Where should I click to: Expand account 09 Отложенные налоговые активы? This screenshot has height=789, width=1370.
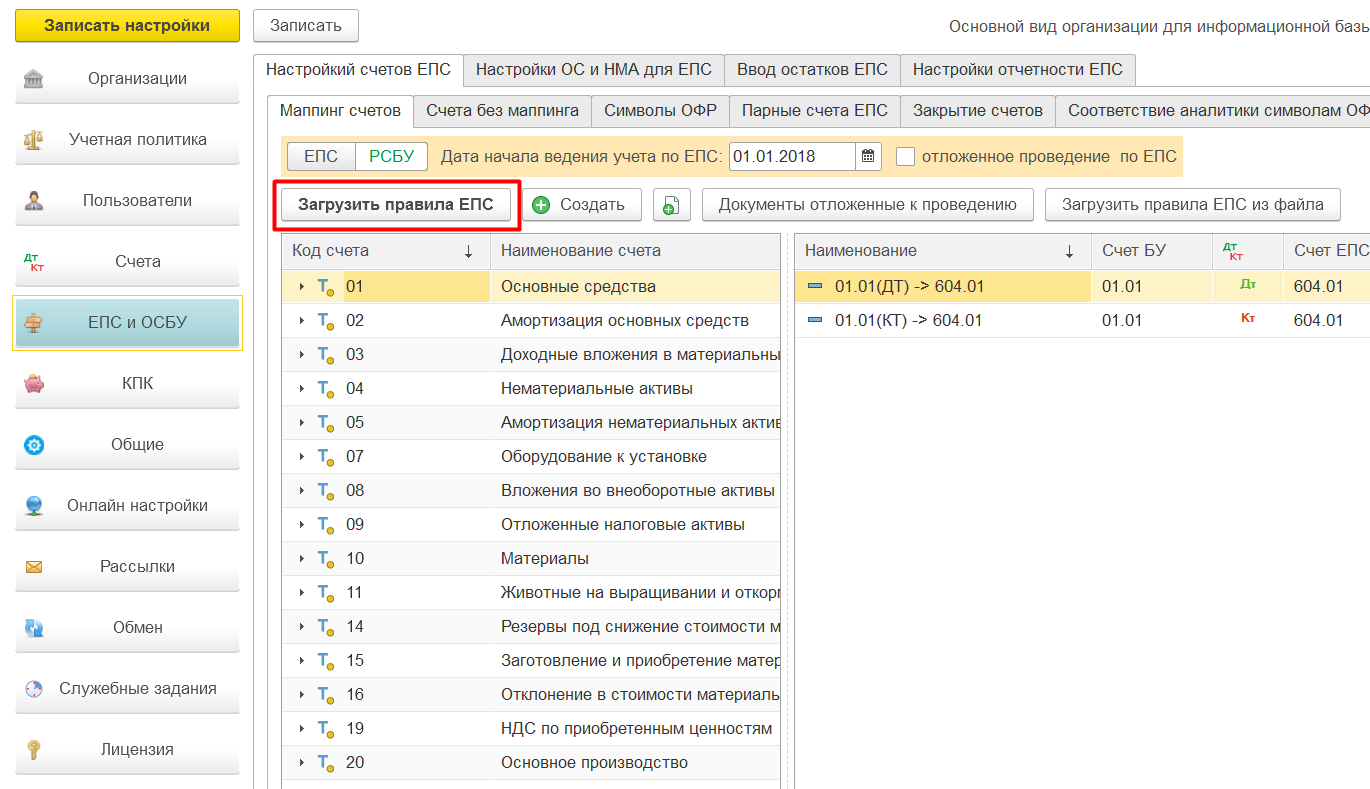[301, 526]
